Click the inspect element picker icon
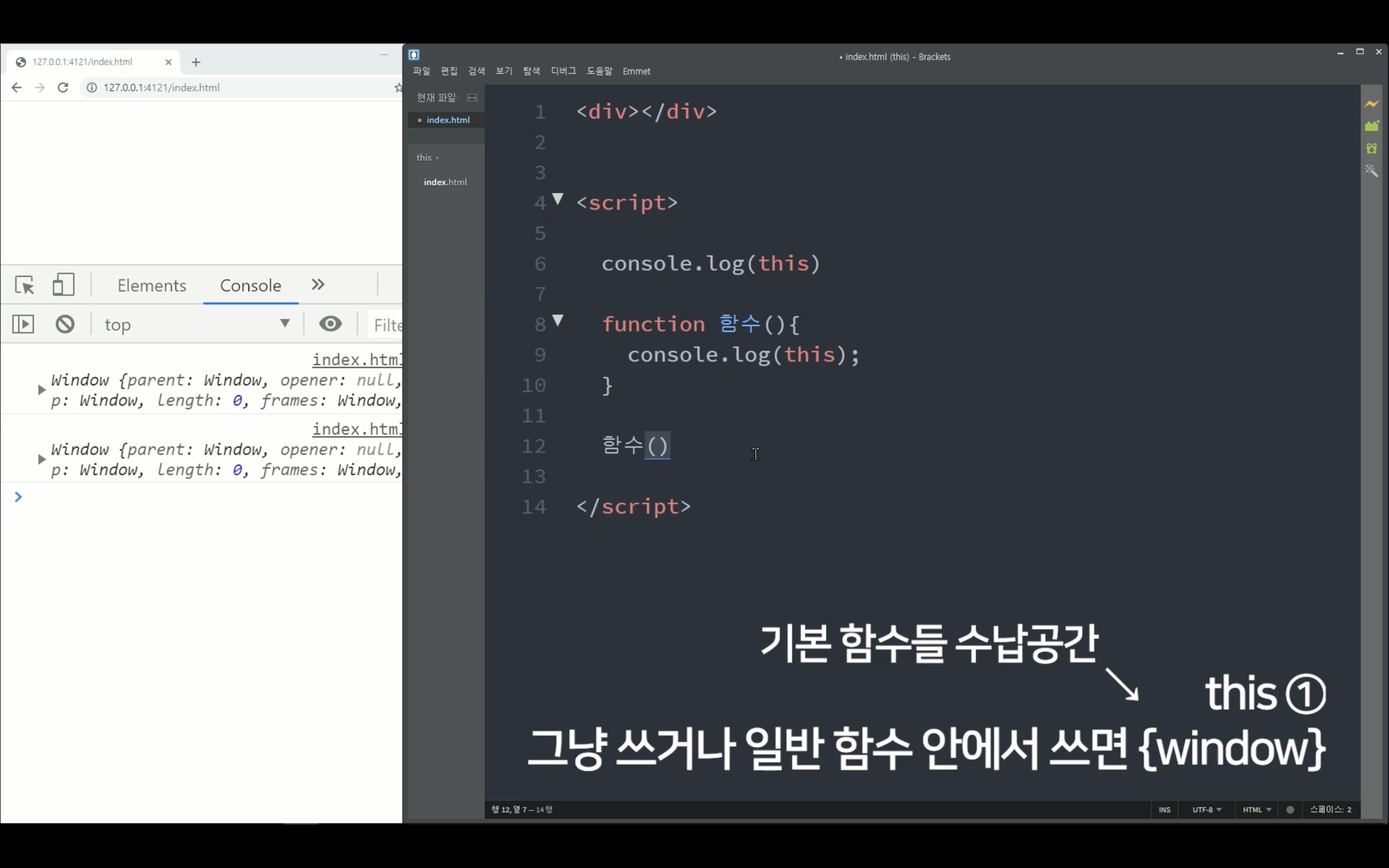Image resolution: width=1389 pixels, height=868 pixels. tap(25, 285)
